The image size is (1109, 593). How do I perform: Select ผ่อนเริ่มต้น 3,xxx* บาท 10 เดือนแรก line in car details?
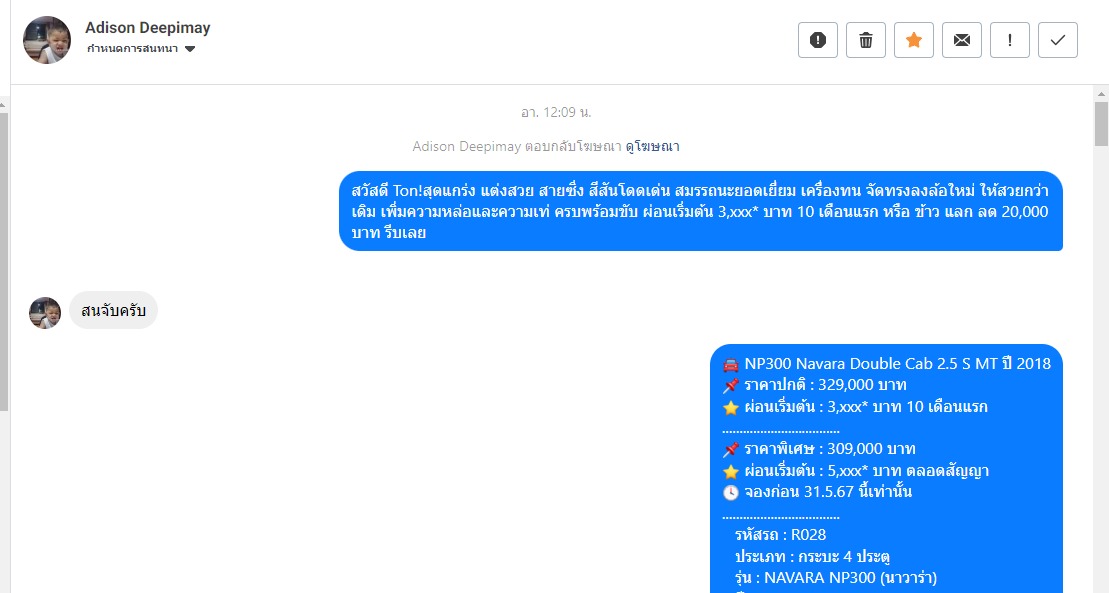coord(855,407)
